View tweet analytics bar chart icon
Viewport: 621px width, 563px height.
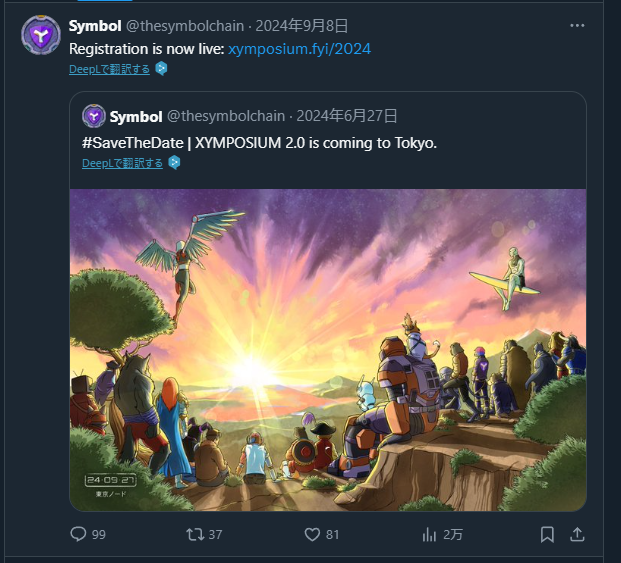click(x=429, y=534)
